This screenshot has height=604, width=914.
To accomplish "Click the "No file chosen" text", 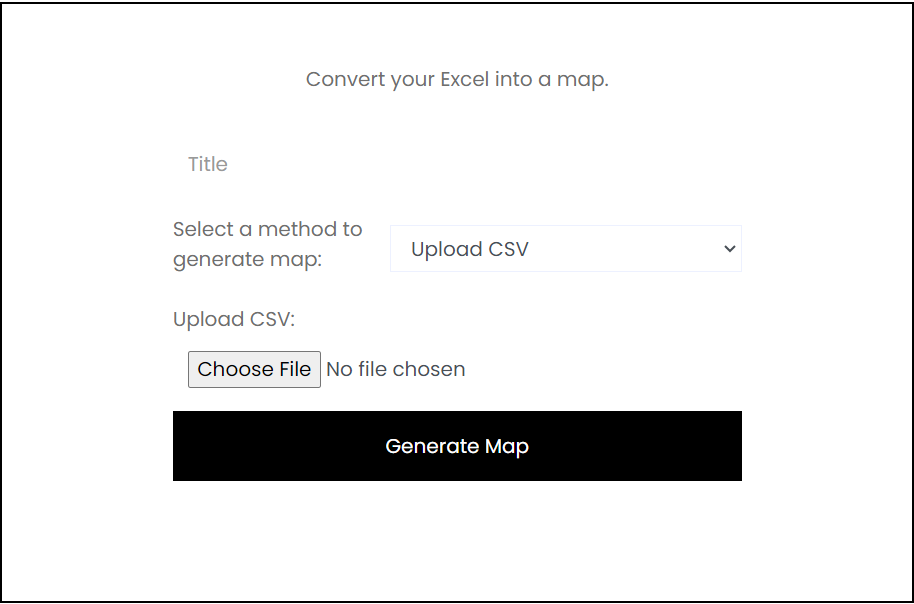I will [x=396, y=369].
